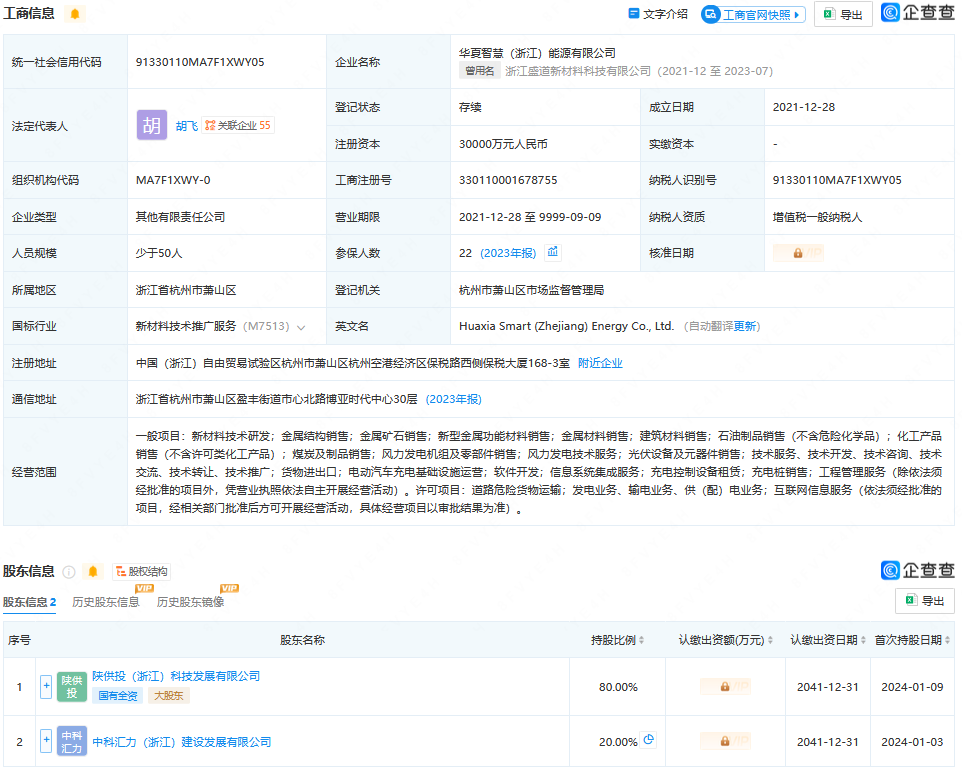The image size is (962, 773).
Task: Open the 文字介绍 text introduction
Action: pyautogui.click(x=658, y=14)
